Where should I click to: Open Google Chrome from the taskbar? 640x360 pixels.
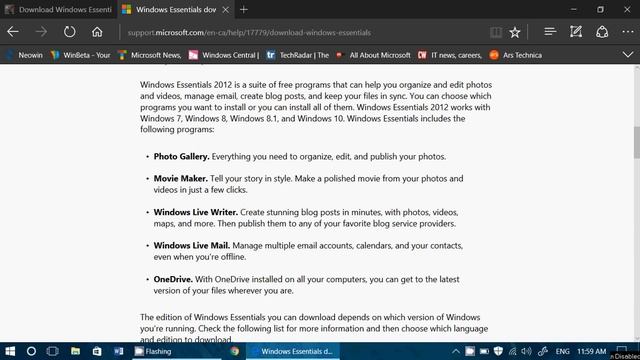(x=234, y=351)
